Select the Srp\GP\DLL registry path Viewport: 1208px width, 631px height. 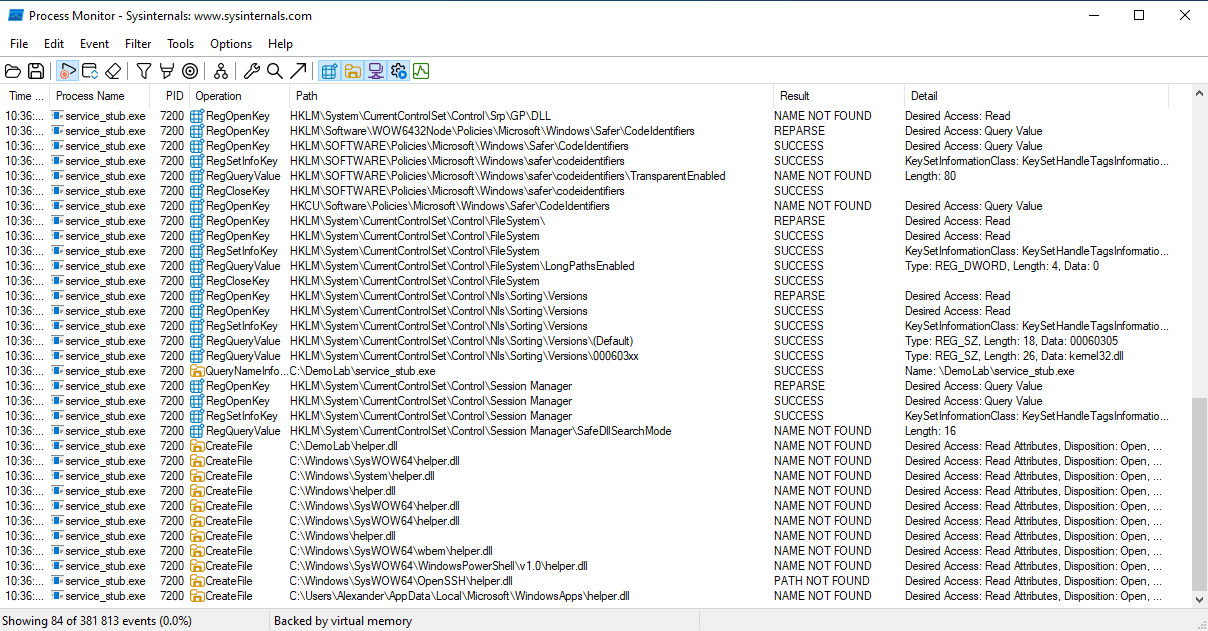coord(420,116)
